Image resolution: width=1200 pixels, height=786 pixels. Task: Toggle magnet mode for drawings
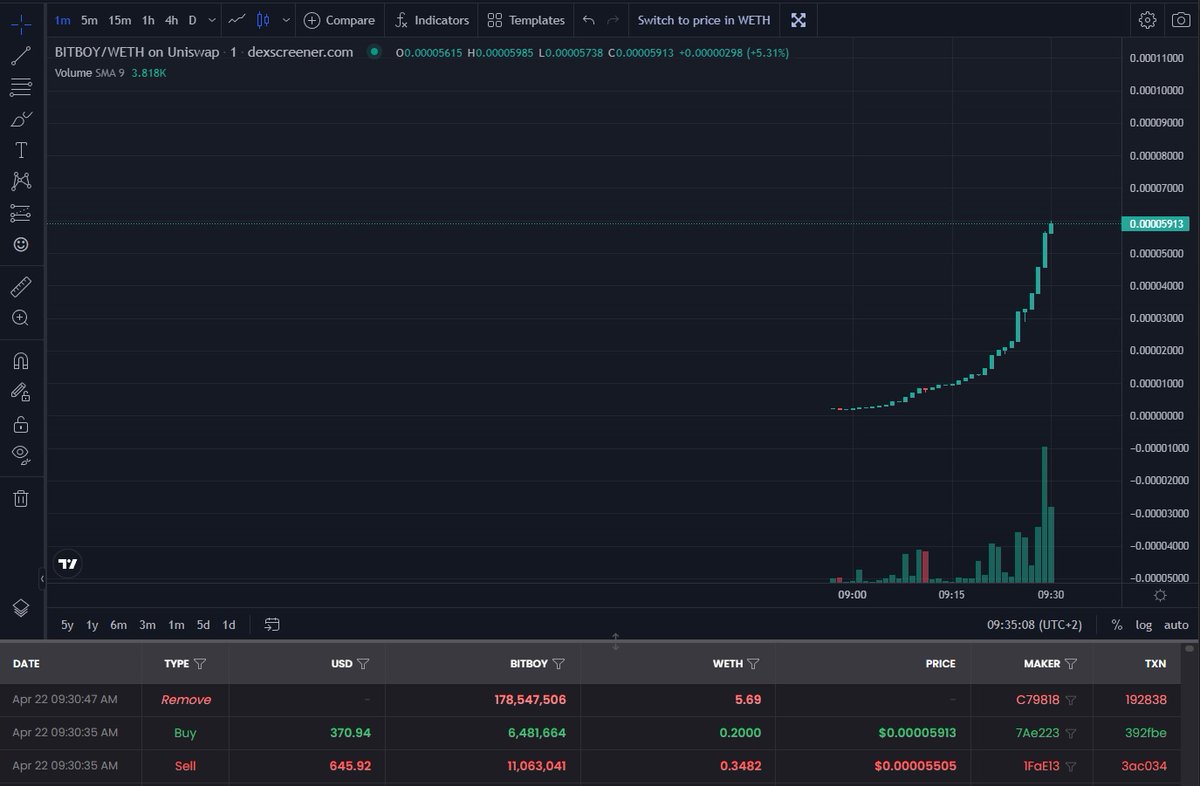pyautogui.click(x=21, y=361)
